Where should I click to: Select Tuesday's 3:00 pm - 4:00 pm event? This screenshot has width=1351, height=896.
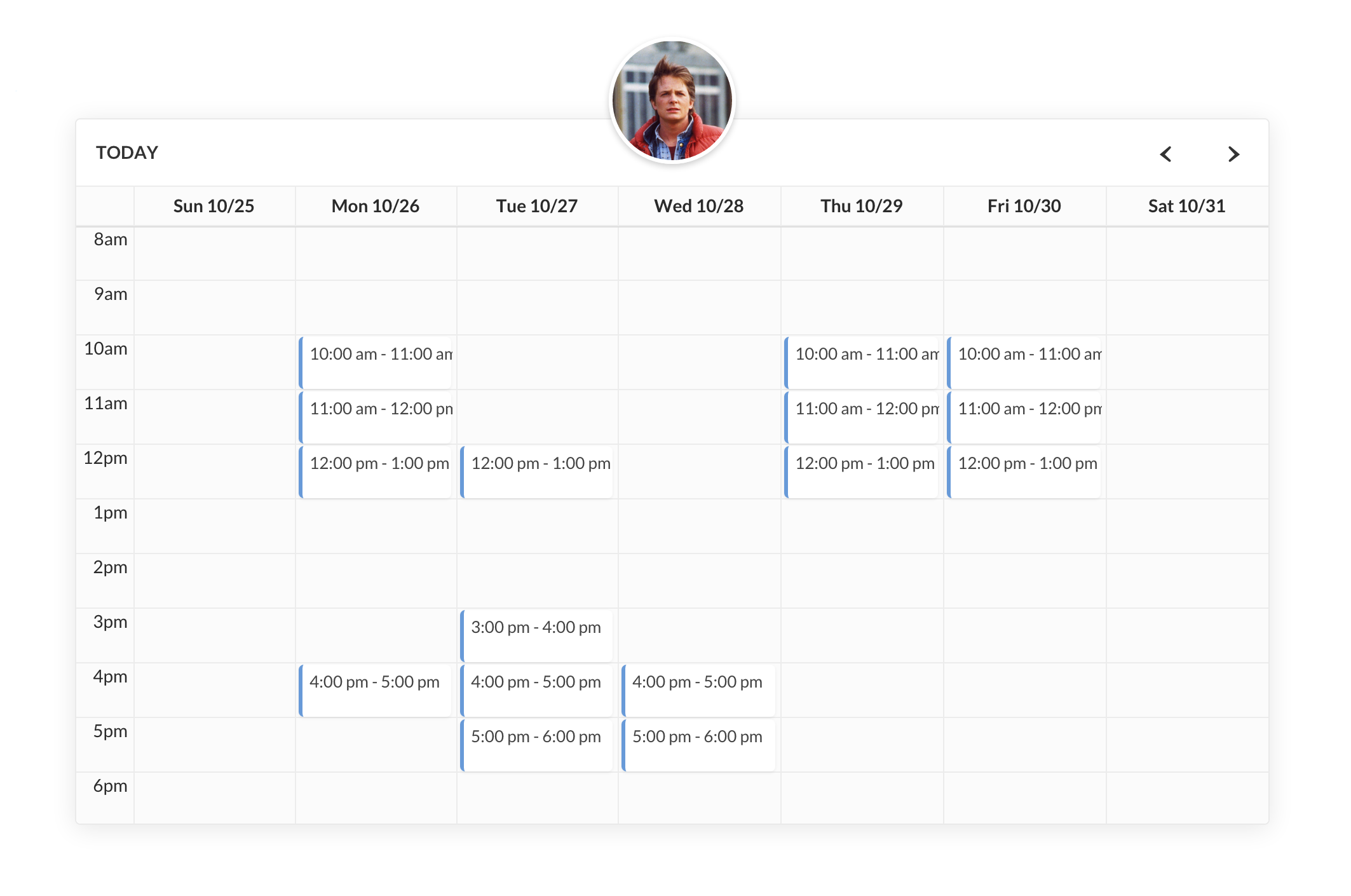coord(538,635)
